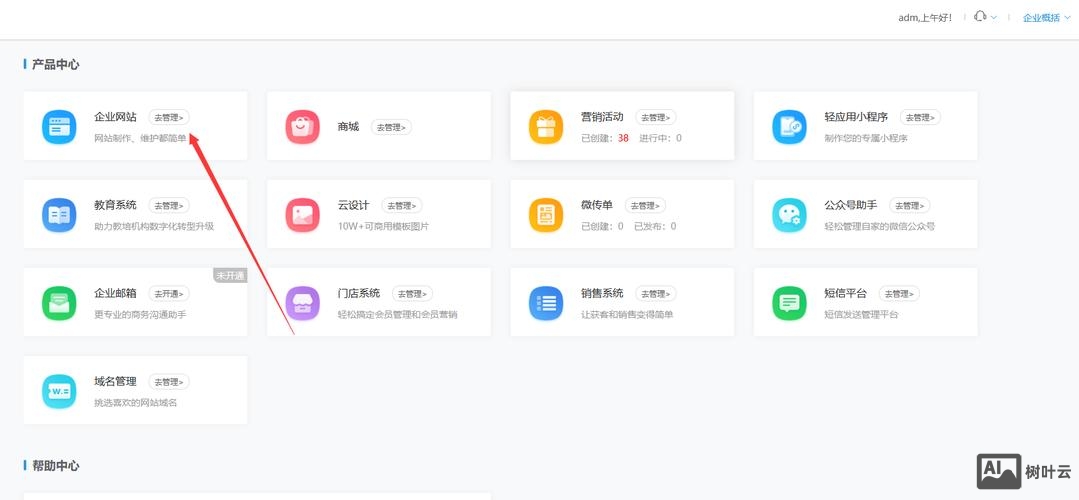Expand the 企业概括 dropdown menu
This screenshot has height=500, width=1079.
[1047, 18]
